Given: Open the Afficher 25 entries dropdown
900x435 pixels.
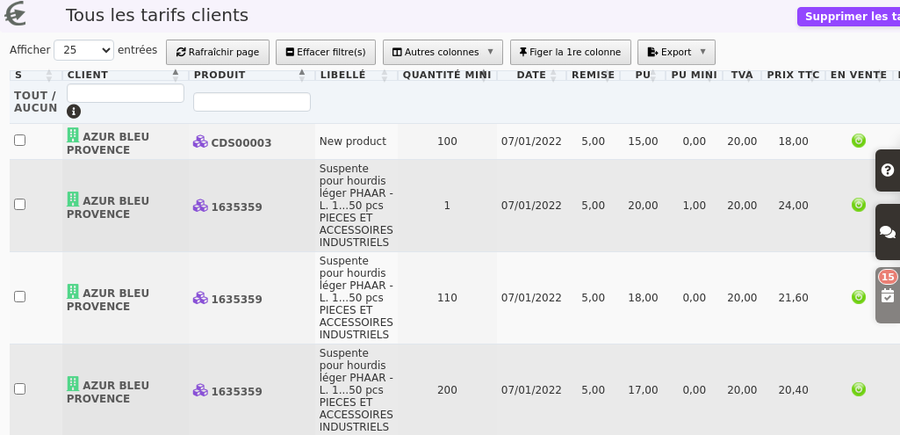Looking at the screenshot, I should 84,51.
